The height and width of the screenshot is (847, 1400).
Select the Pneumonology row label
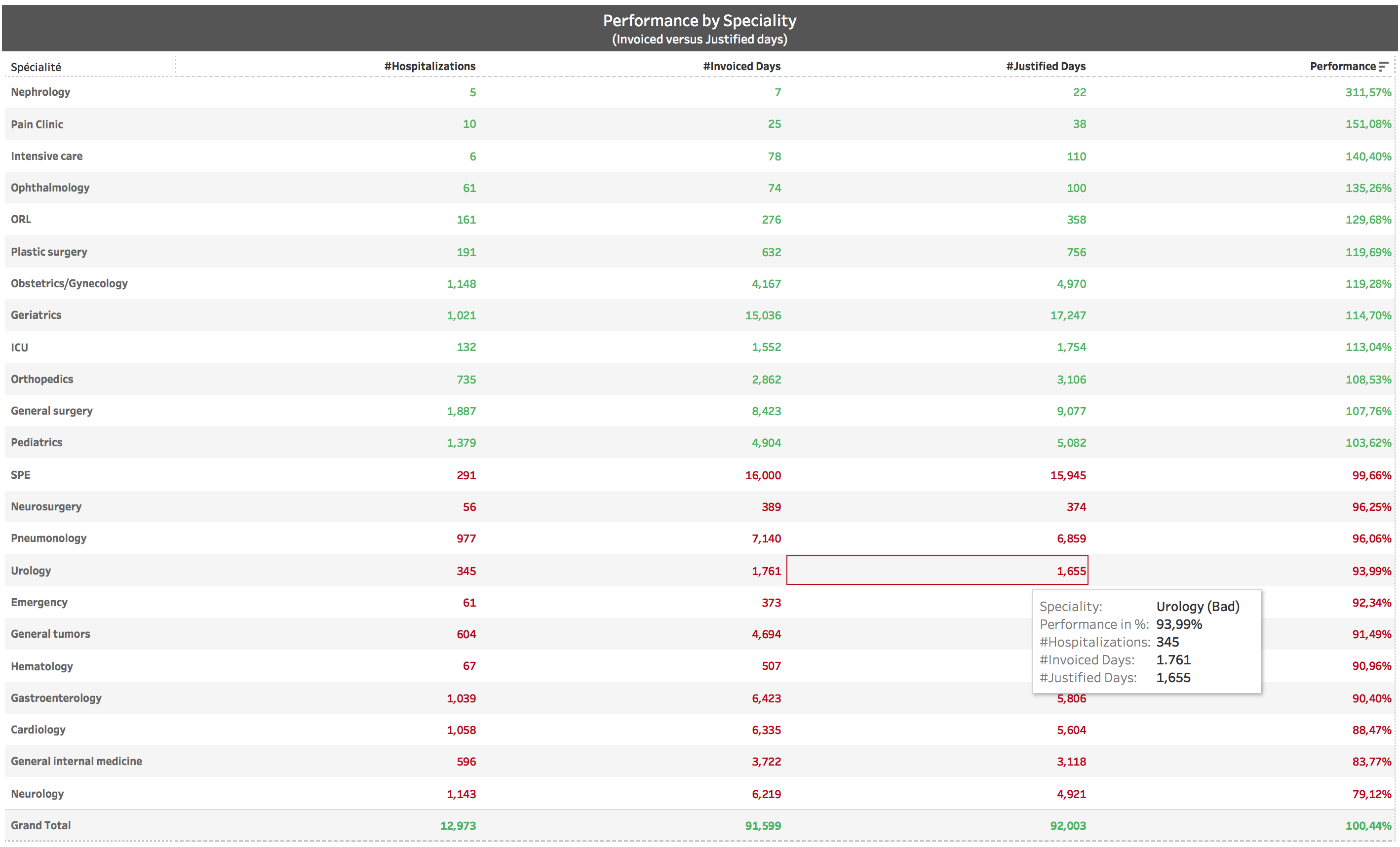pos(48,538)
